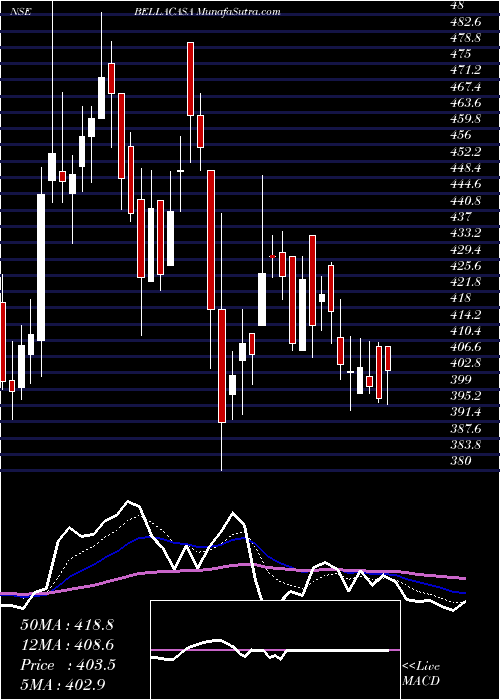Click the NSE exchange label

click(x=22, y=12)
